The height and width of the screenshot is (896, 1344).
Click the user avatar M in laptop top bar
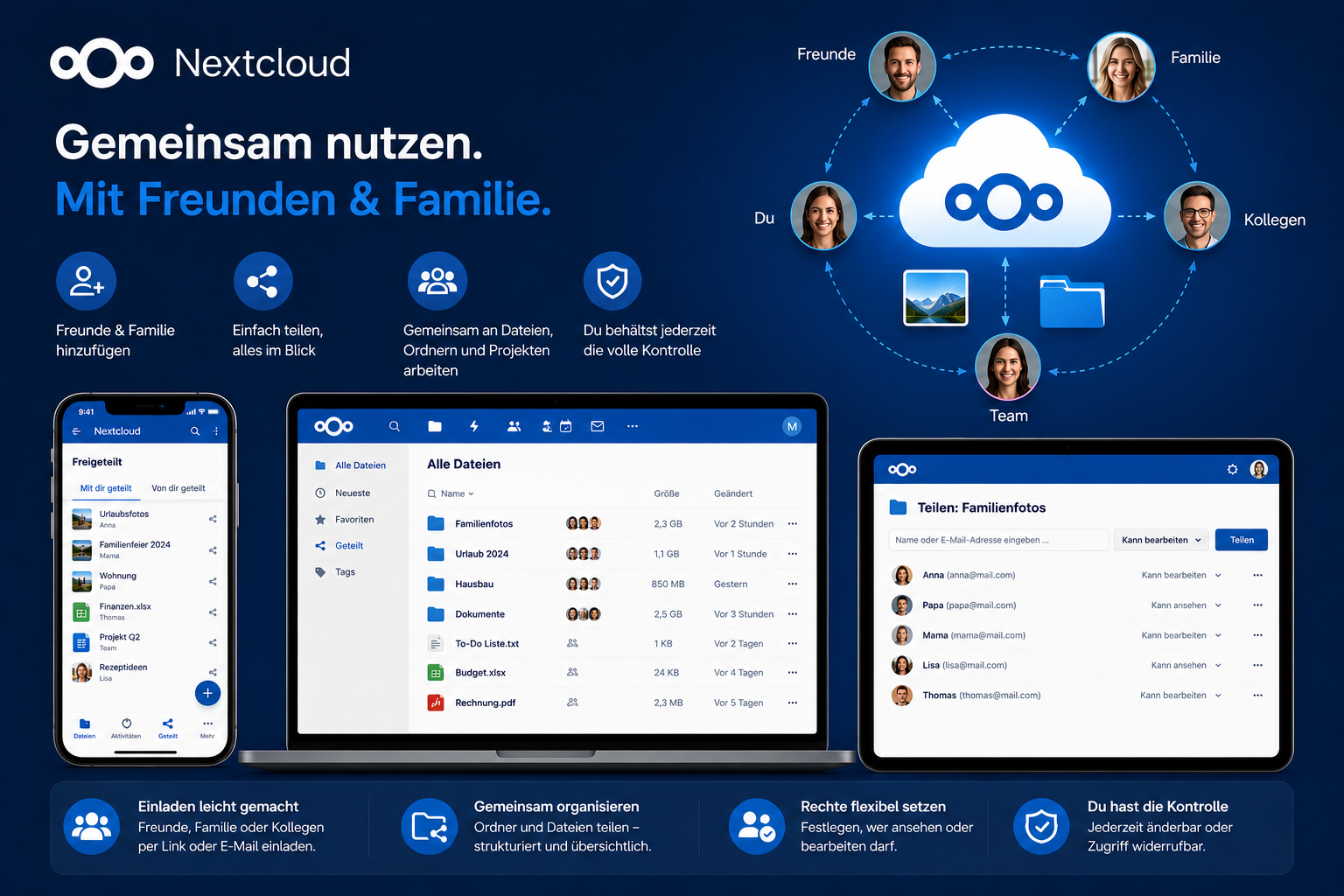pyautogui.click(x=792, y=426)
